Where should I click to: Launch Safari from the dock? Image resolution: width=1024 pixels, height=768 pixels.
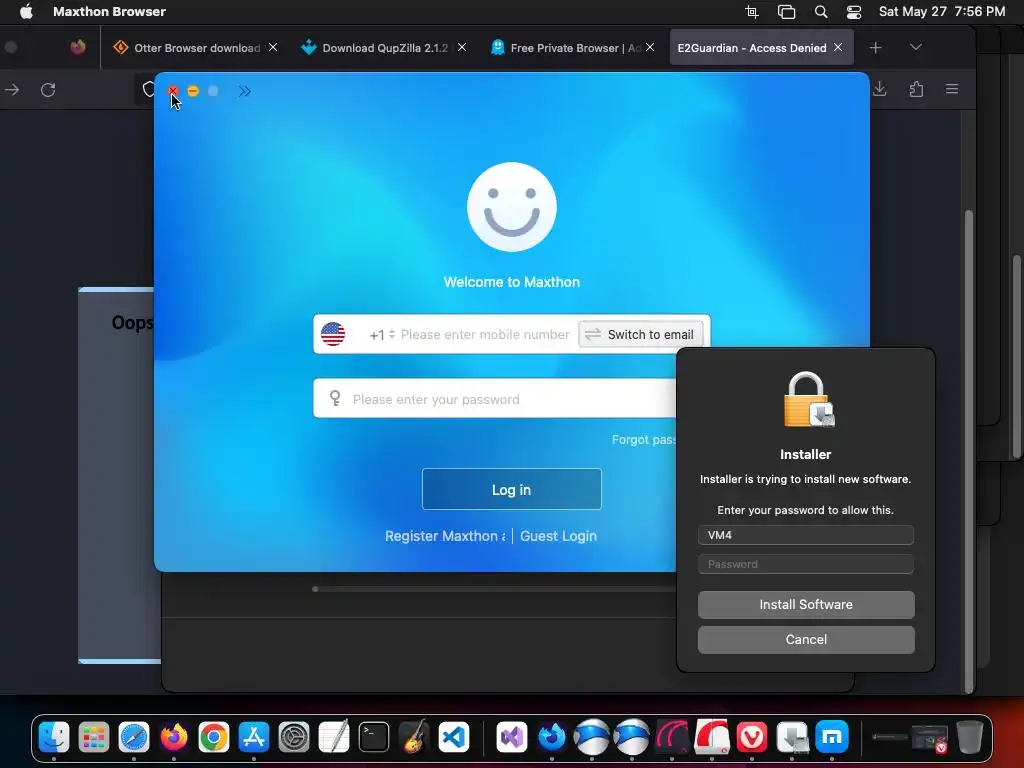[x=134, y=737]
